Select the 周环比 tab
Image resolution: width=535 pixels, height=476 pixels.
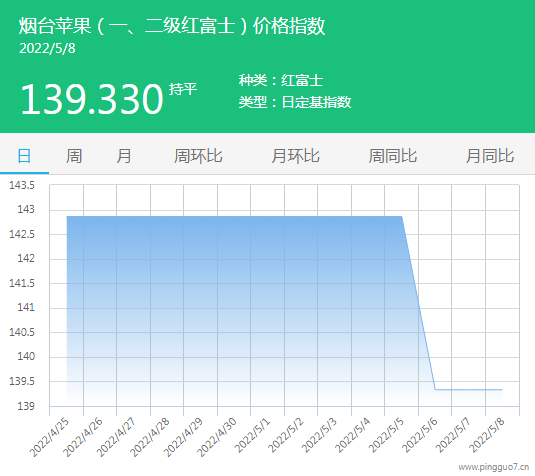(198, 156)
